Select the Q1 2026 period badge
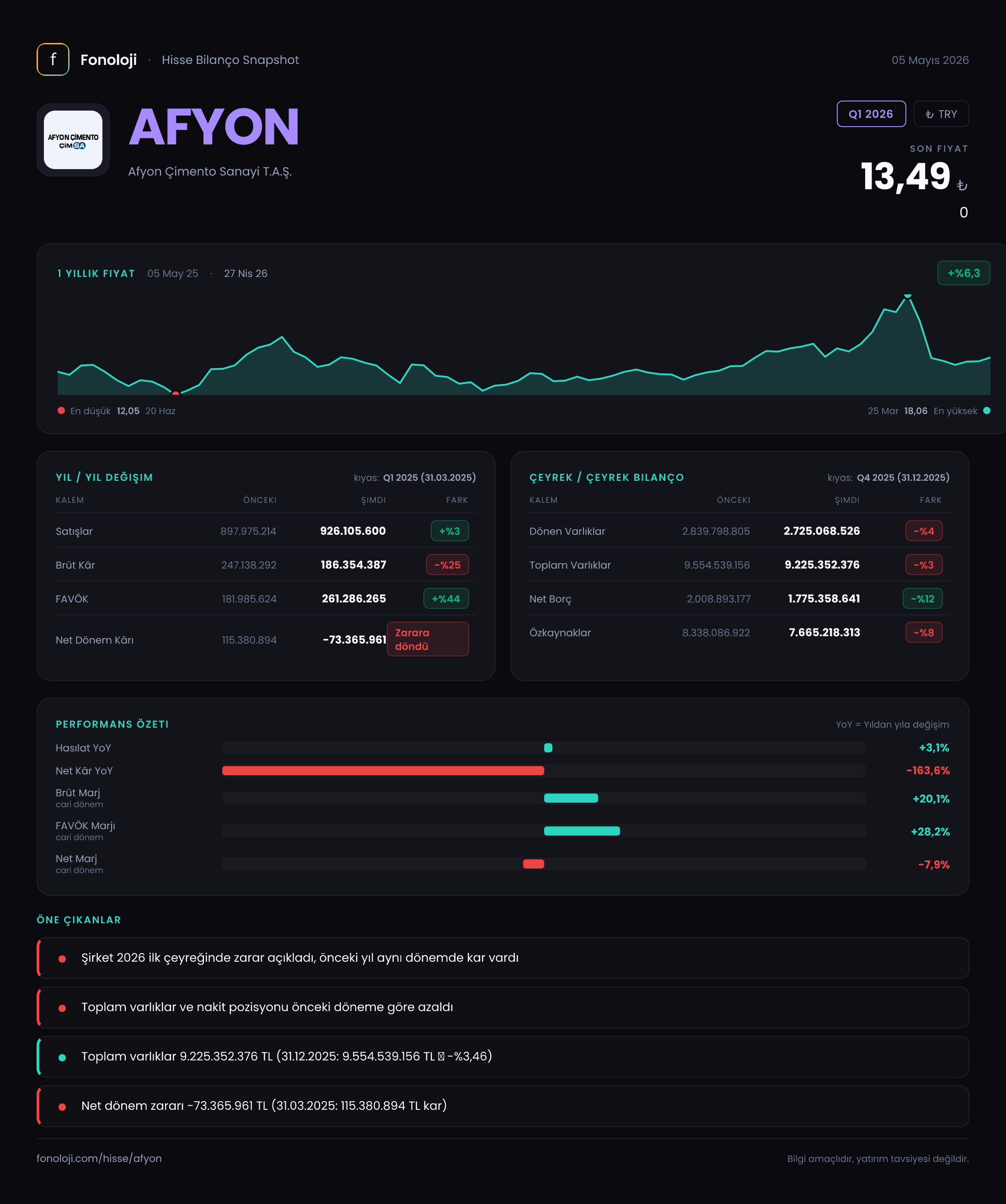 click(x=871, y=114)
